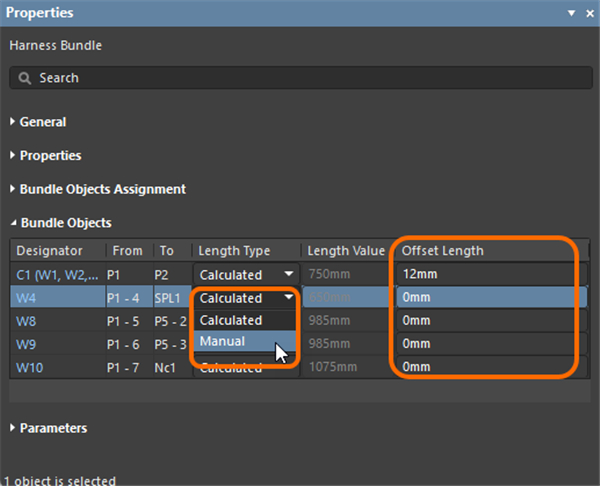Image resolution: width=600 pixels, height=486 pixels.
Task: Click W4 Offset Length 0mm cell
Action: (485, 297)
